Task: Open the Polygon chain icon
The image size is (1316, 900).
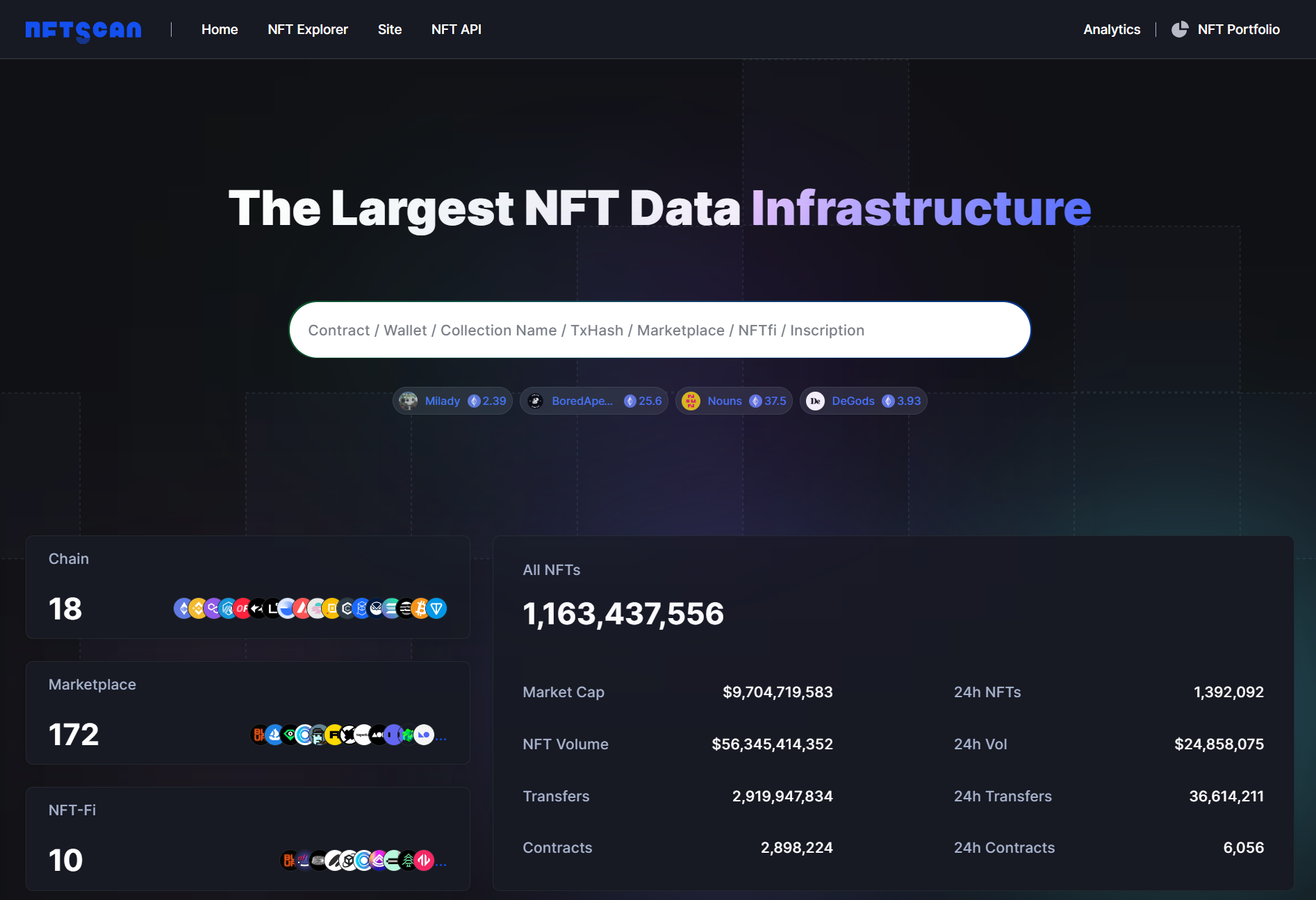Action: pyautogui.click(x=212, y=608)
